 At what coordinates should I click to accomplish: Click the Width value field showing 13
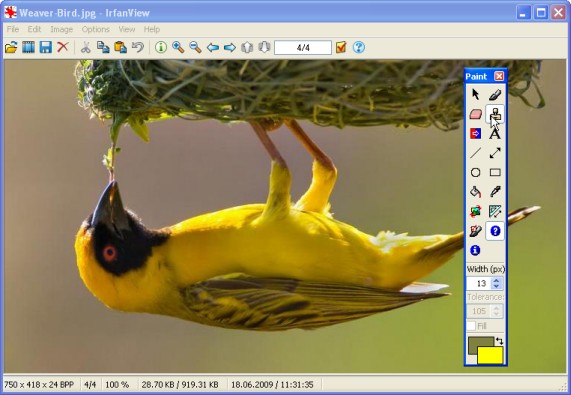tap(479, 283)
